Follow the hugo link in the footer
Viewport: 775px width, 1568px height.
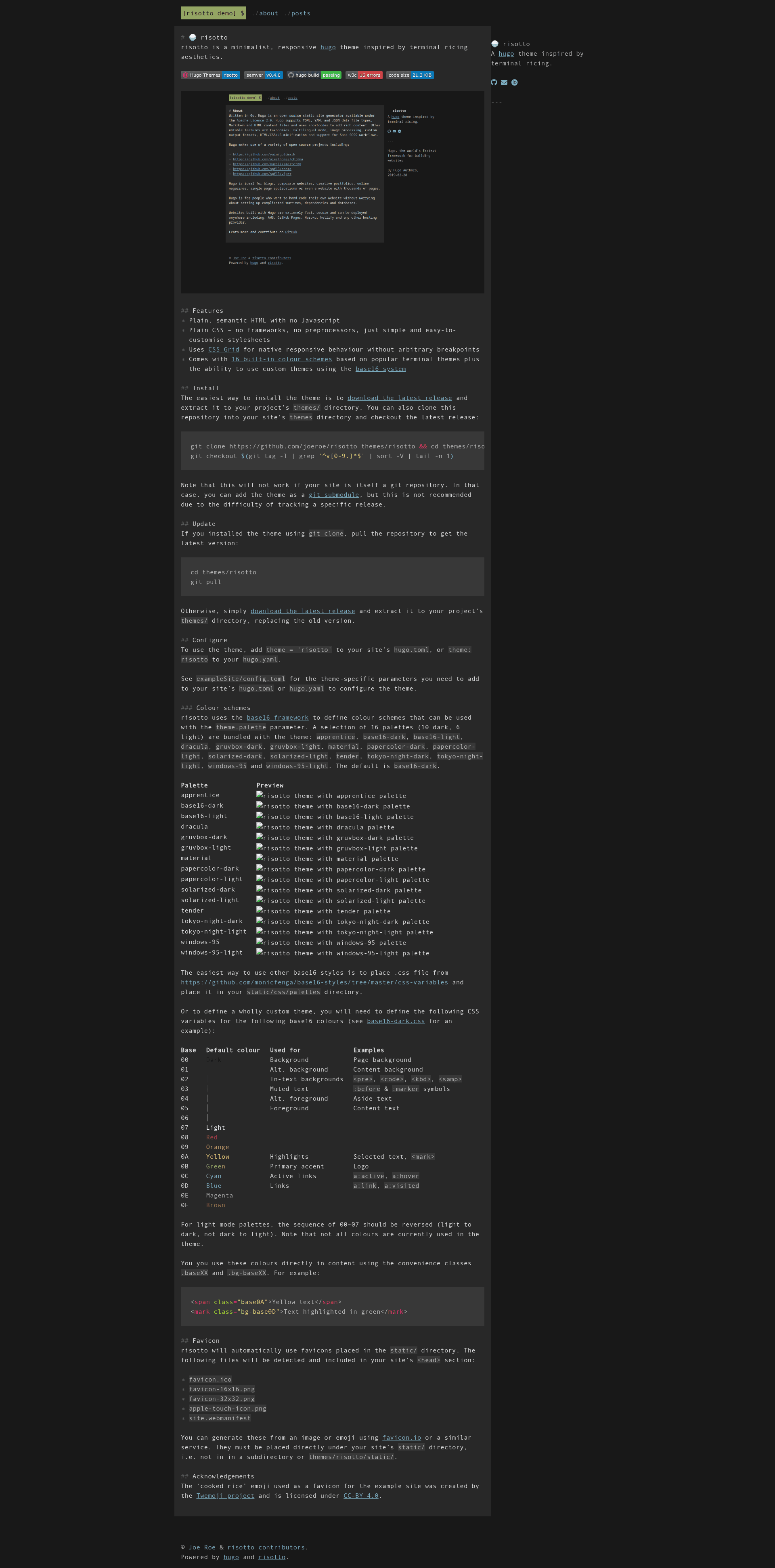click(x=231, y=1557)
